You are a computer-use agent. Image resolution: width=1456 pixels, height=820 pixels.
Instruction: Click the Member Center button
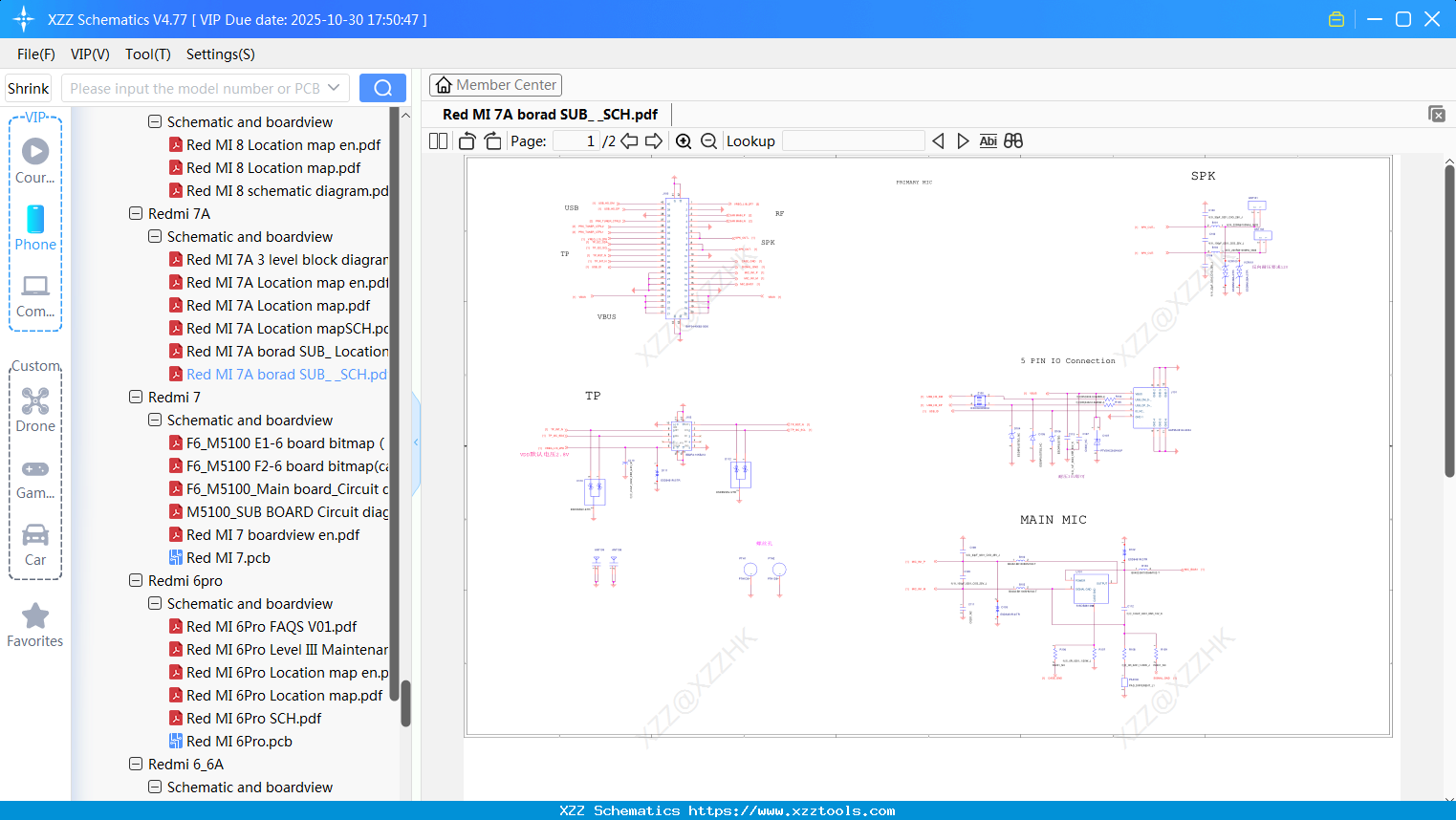pyautogui.click(x=495, y=85)
